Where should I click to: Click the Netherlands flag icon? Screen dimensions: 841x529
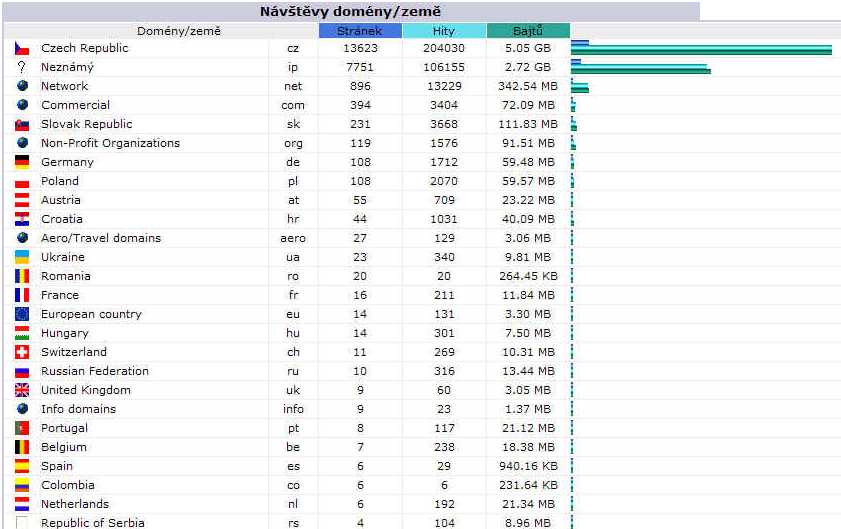click(x=22, y=504)
